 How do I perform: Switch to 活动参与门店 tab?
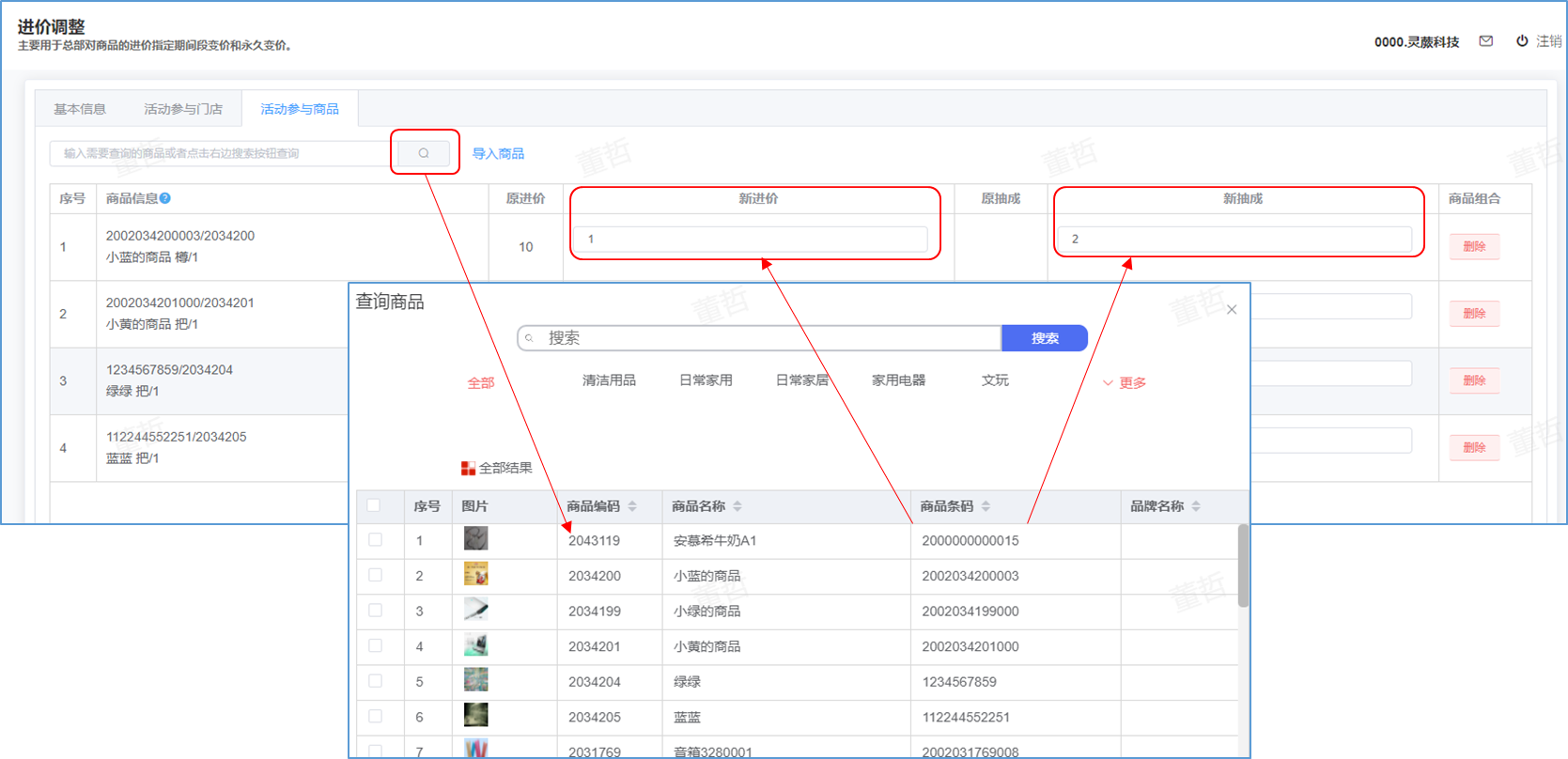pos(183,109)
